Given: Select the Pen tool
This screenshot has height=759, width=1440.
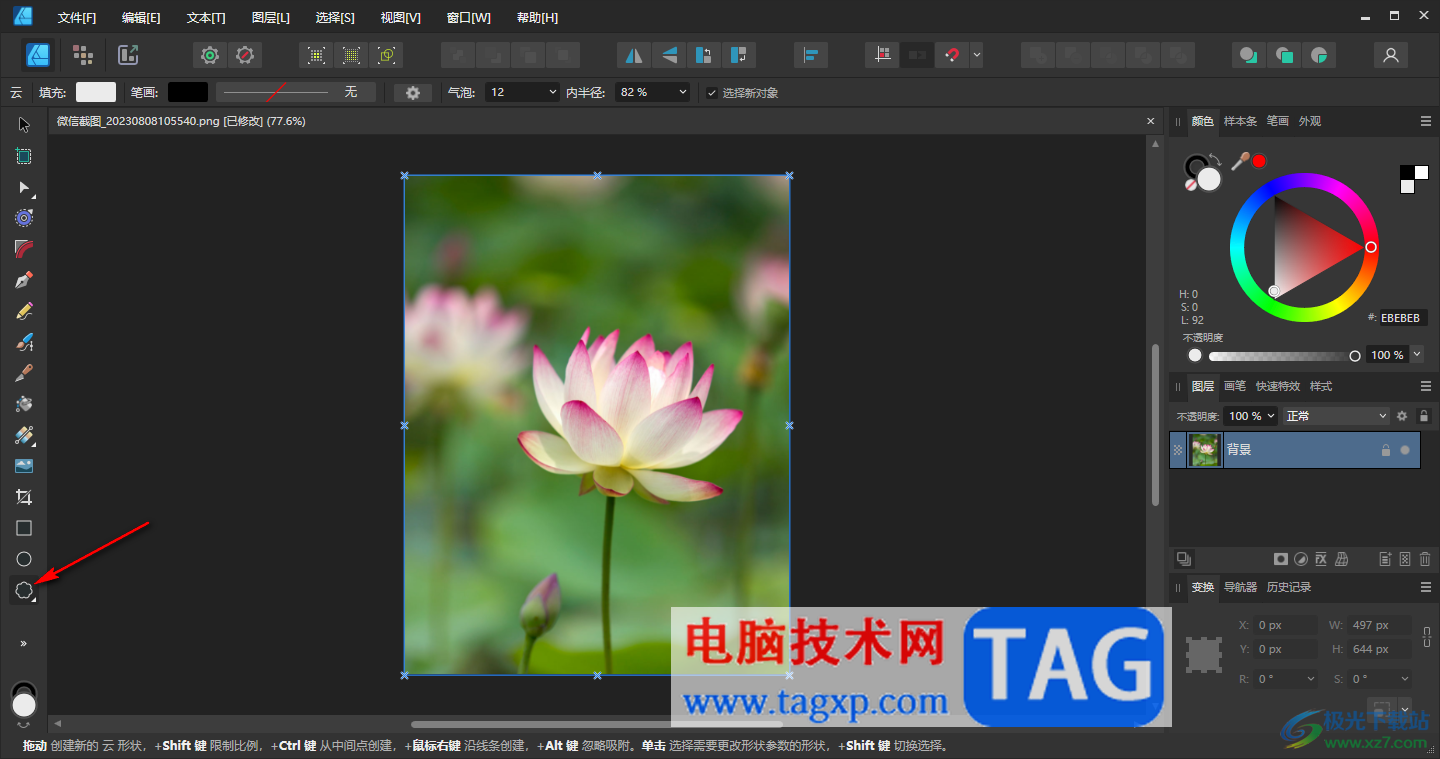Looking at the screenshot, I should 24,280.
